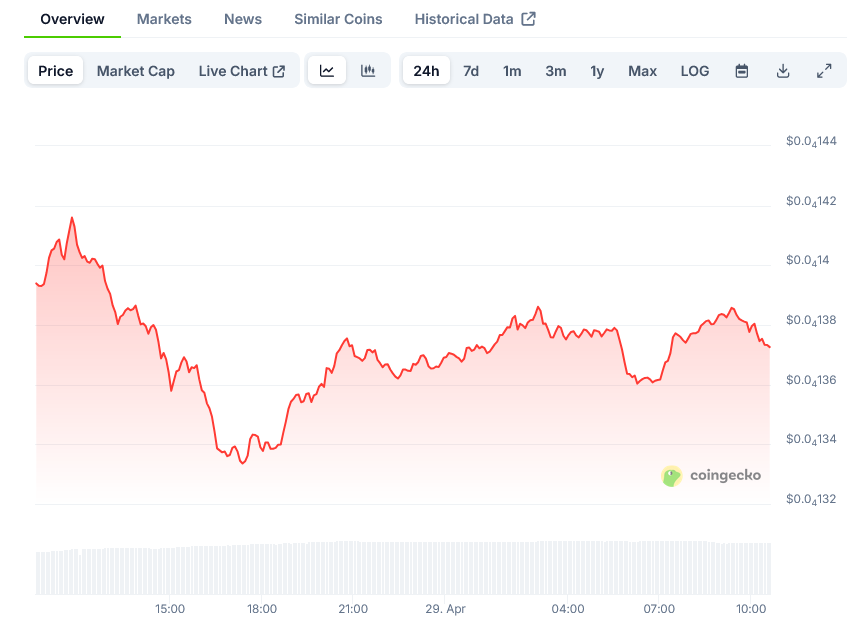Open the News tab
Viewport: 847px width, 641px height.
click(243, 19)
